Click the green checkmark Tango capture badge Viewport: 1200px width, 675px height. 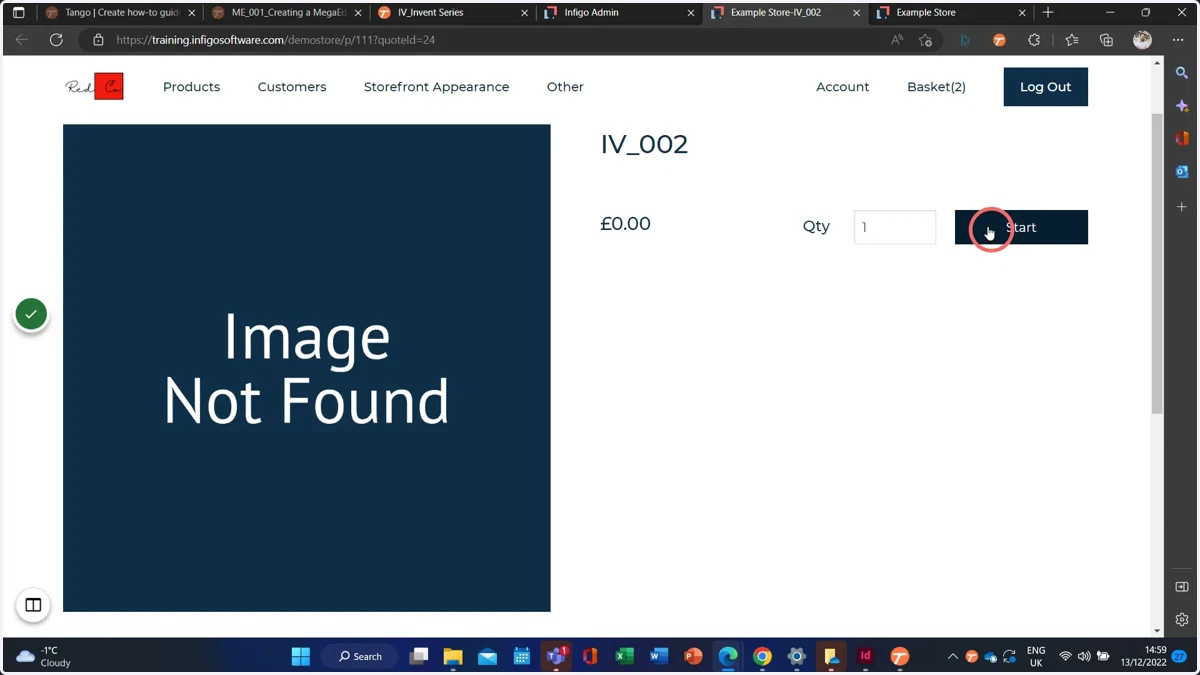[32, 314]
